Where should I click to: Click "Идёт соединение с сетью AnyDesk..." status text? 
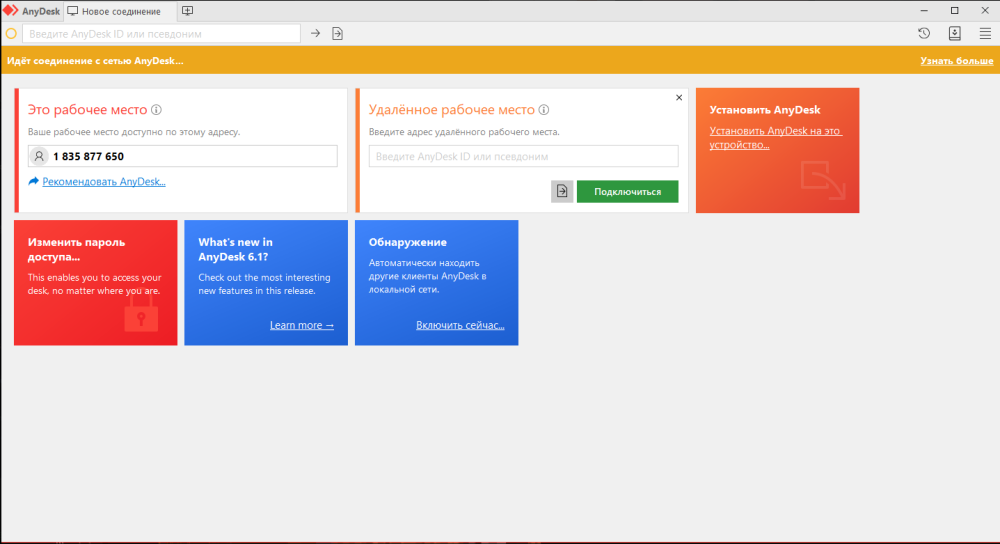pyautogui.click(x=95, y=61)
